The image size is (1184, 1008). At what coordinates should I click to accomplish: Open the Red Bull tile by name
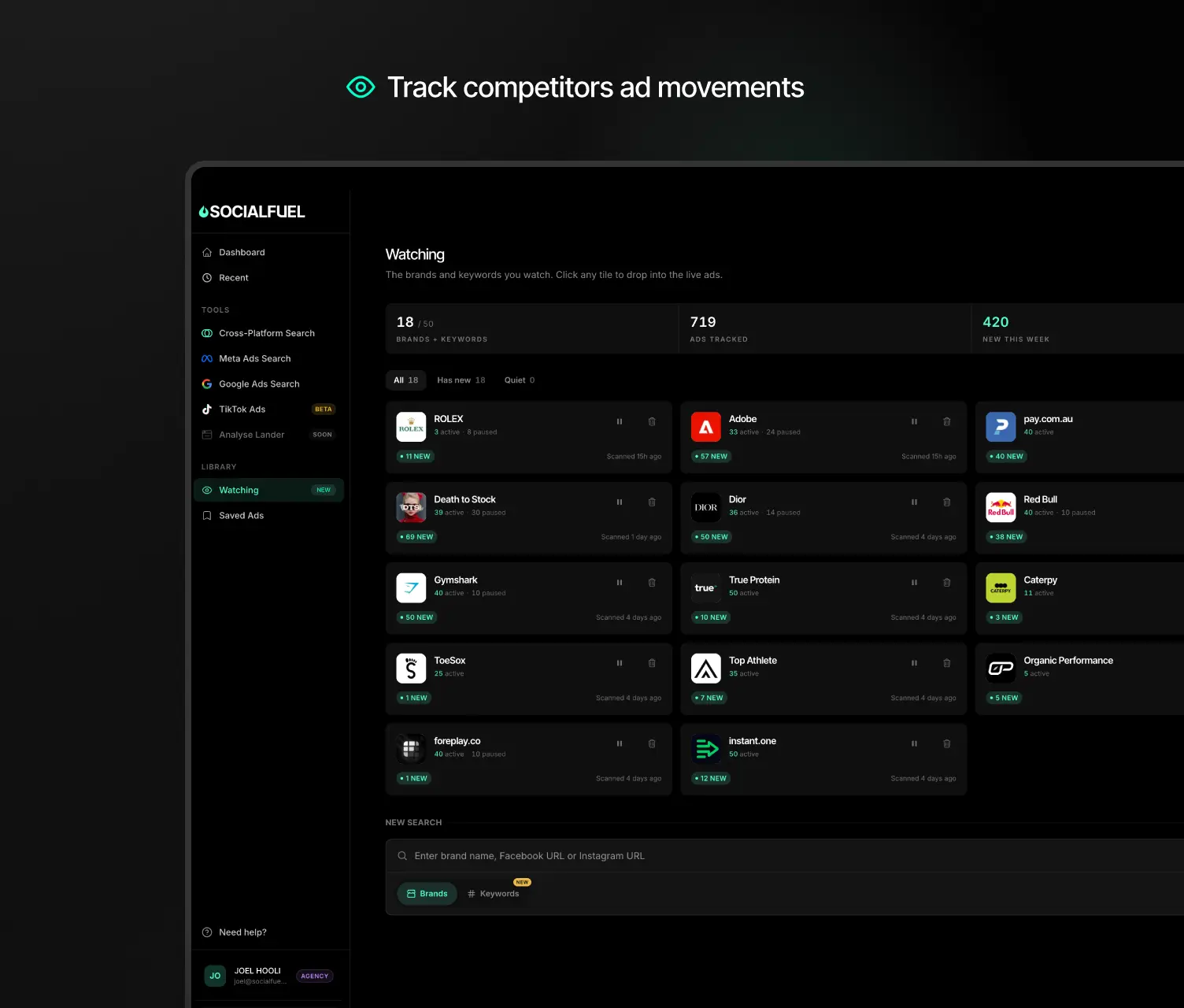1040,499
